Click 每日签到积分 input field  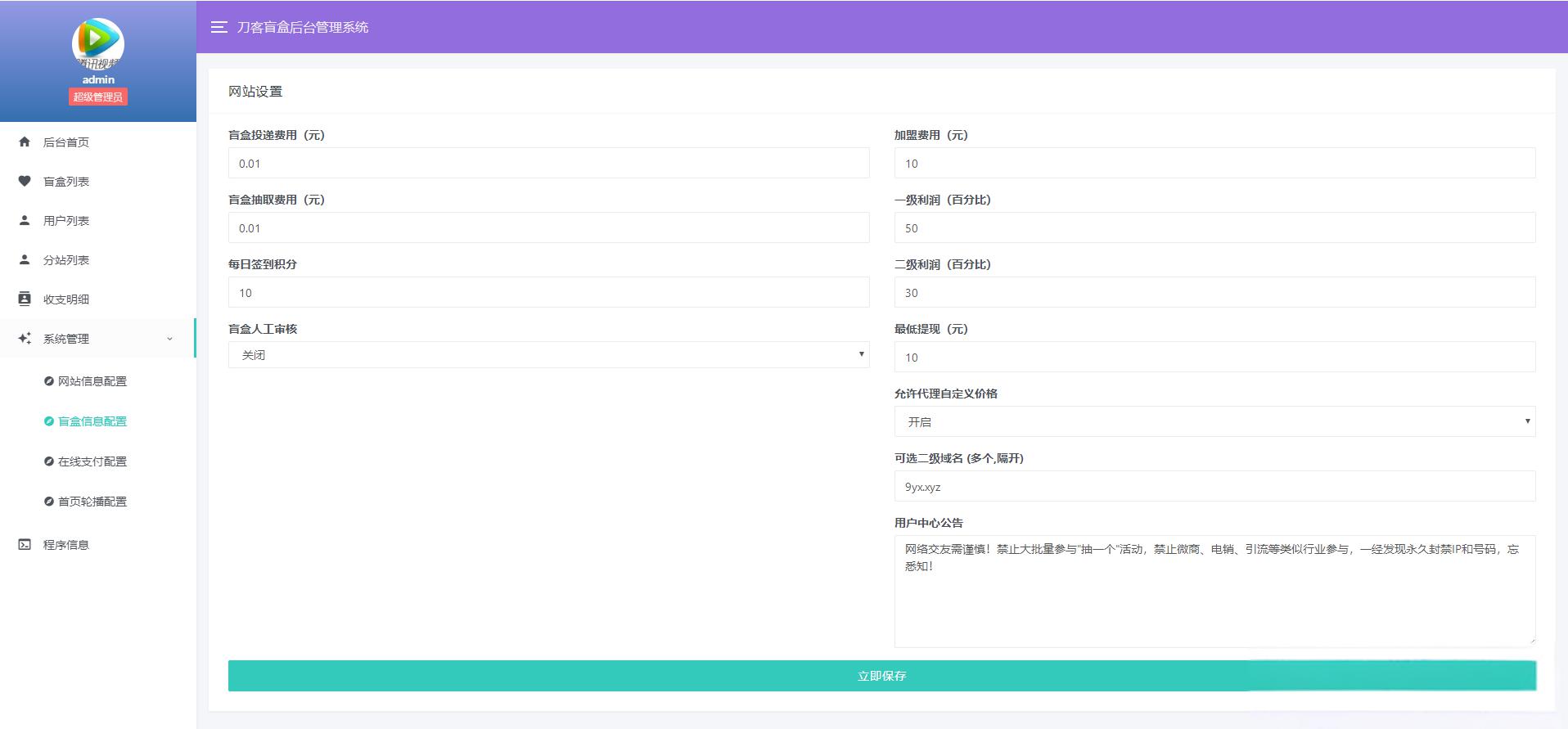548,292
